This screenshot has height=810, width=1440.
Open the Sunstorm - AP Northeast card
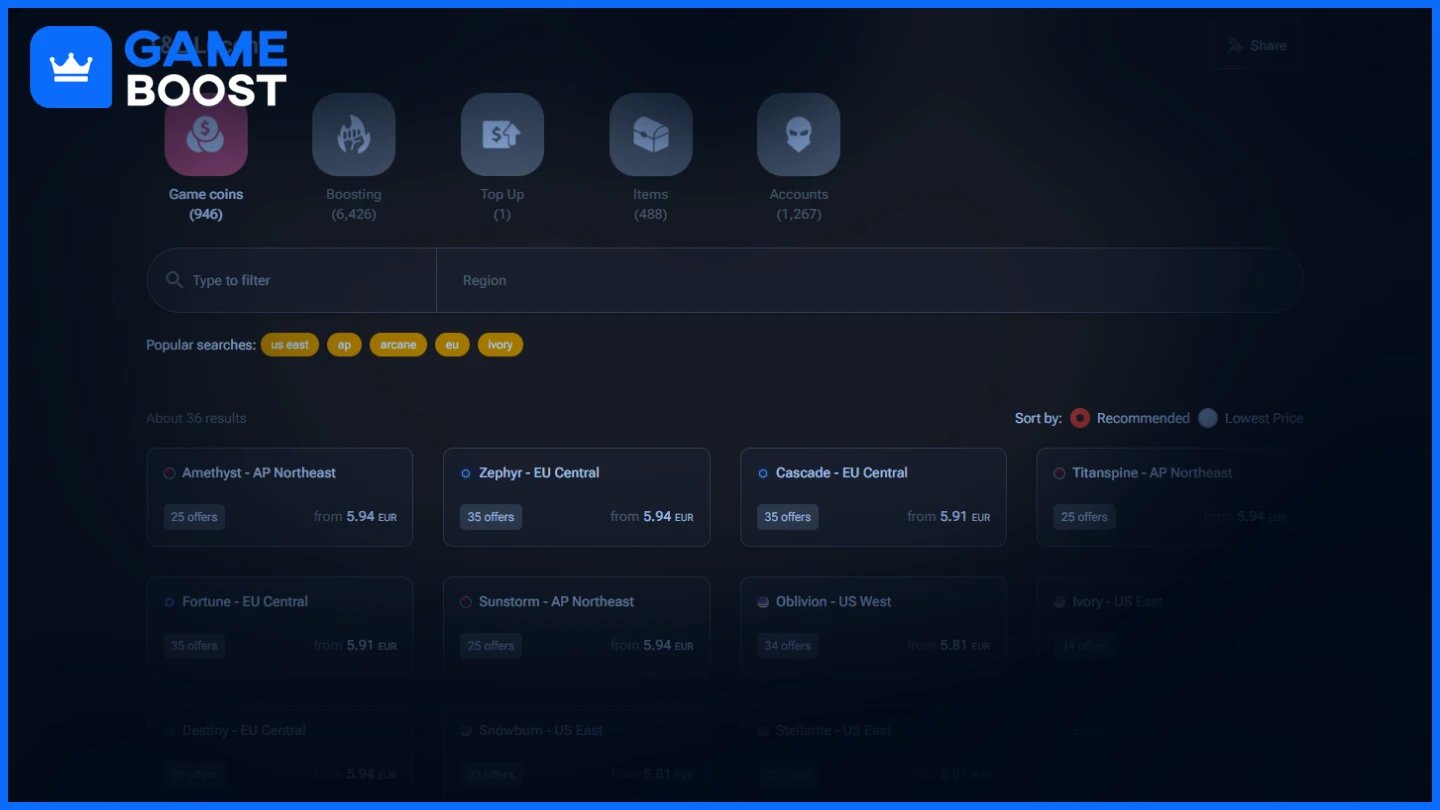point(577,626)
